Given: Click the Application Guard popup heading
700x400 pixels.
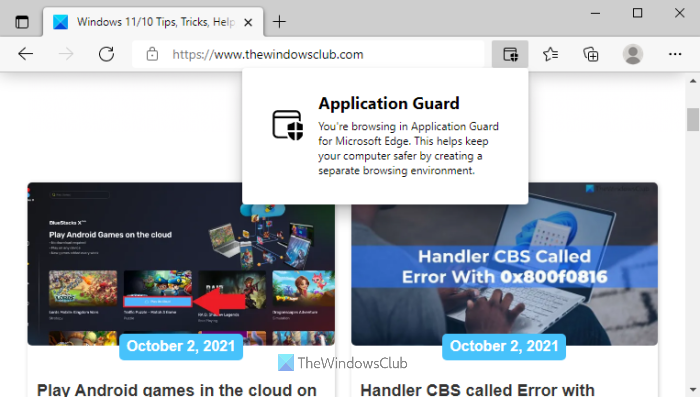Looking at the screenshot, I should click(x=388, y=103).
